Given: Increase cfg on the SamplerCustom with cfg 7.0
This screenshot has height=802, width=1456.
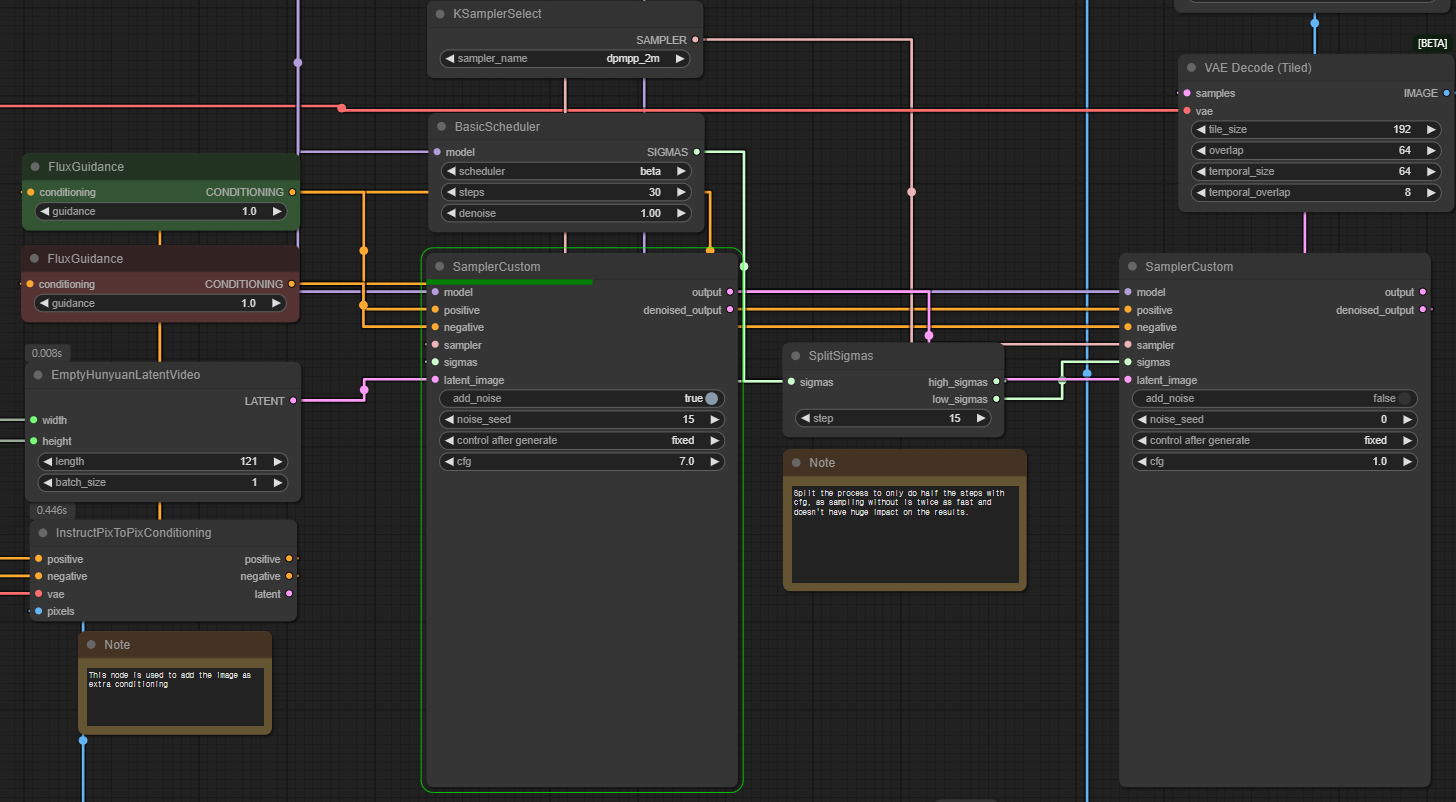Looking at the screenshot, I should click(714, 461).
